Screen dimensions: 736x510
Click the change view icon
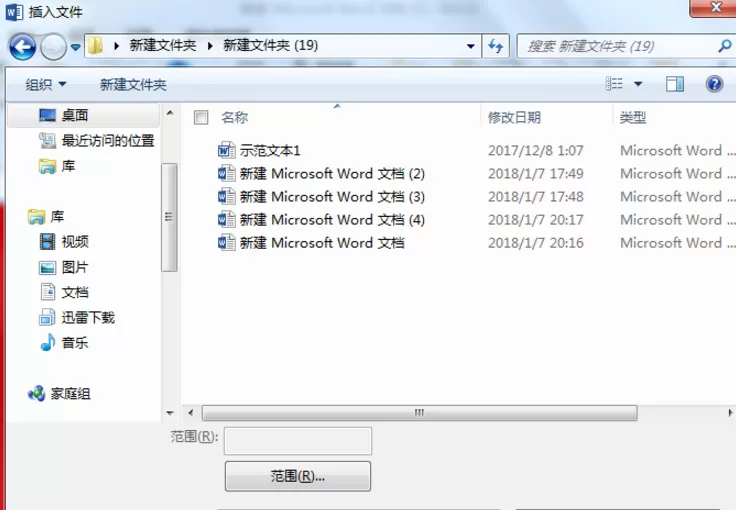coord(614,84)
